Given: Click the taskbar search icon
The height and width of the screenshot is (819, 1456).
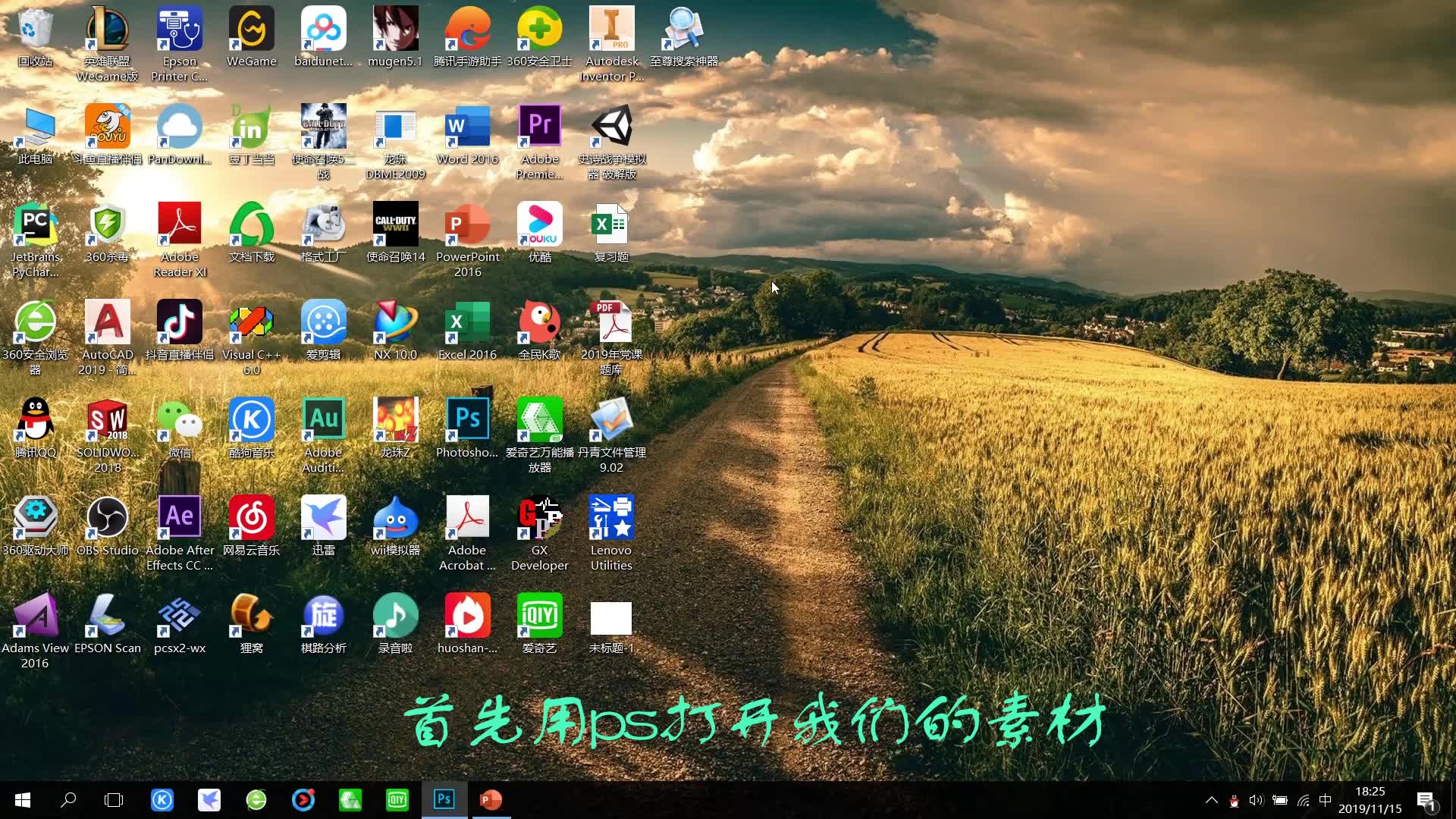Looking at the screenshot, I should click(68, 800).
